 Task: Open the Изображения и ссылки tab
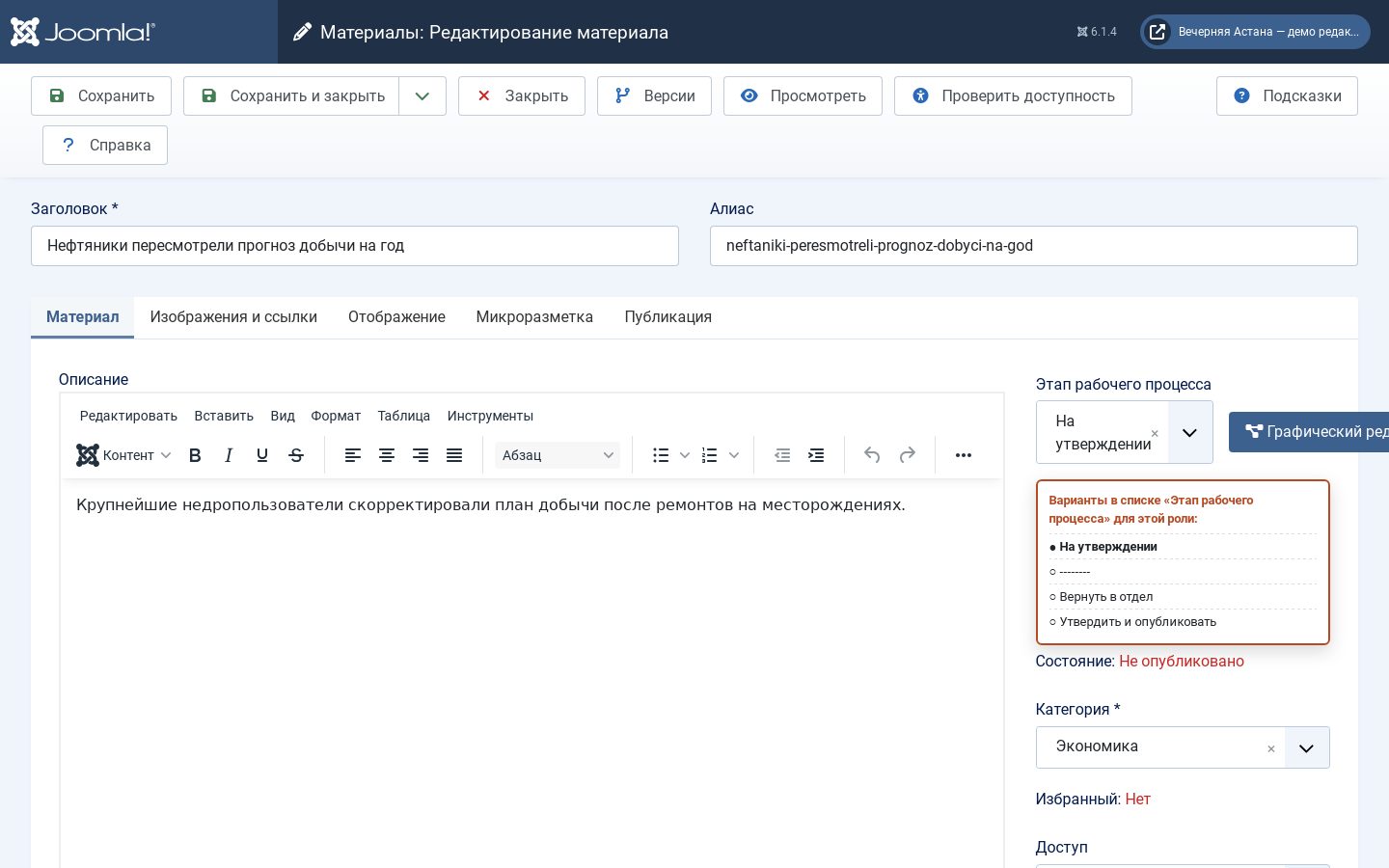click(x=233, y=317)
